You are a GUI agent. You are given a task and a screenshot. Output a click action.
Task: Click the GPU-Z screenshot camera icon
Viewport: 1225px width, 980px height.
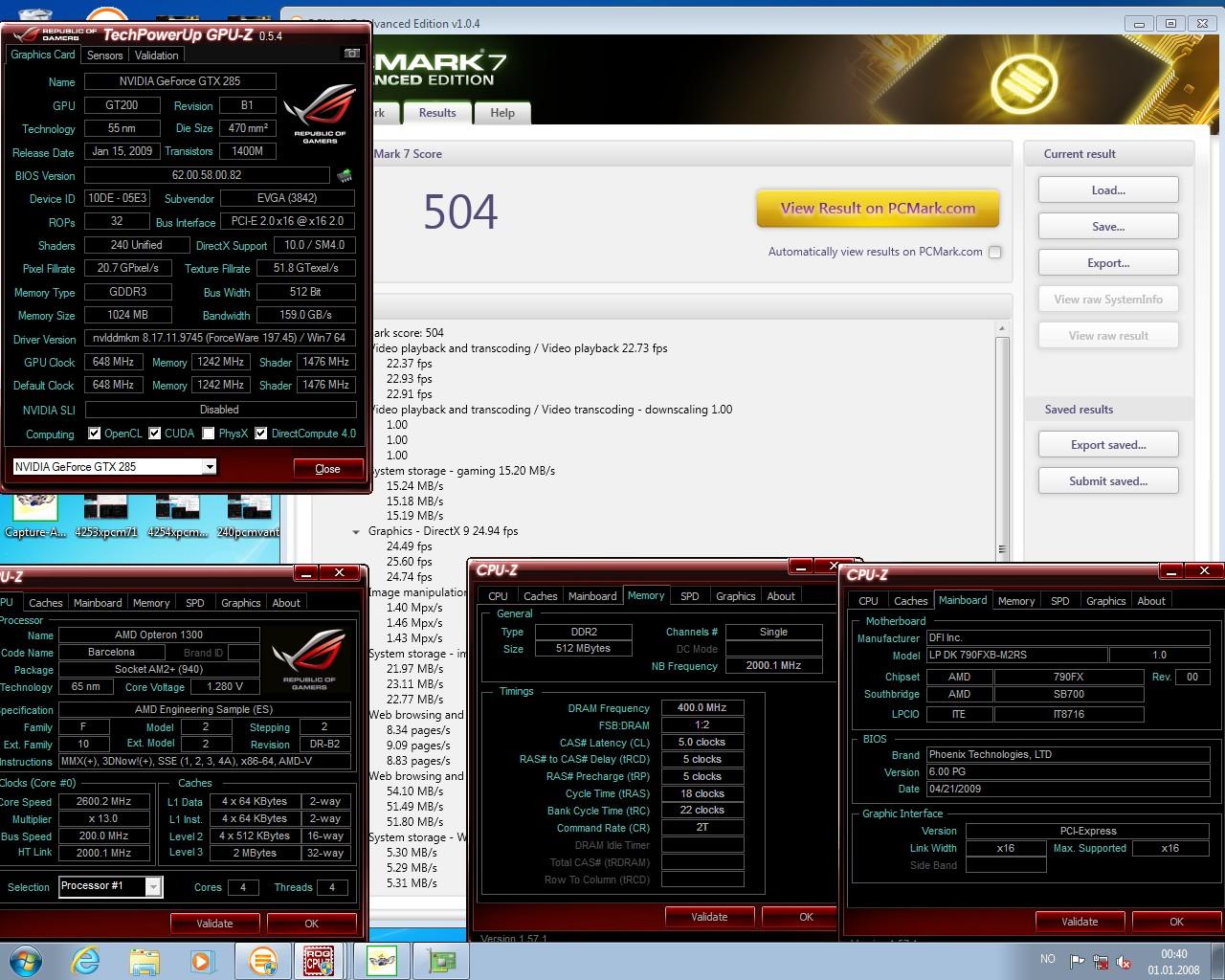(351, 54)
